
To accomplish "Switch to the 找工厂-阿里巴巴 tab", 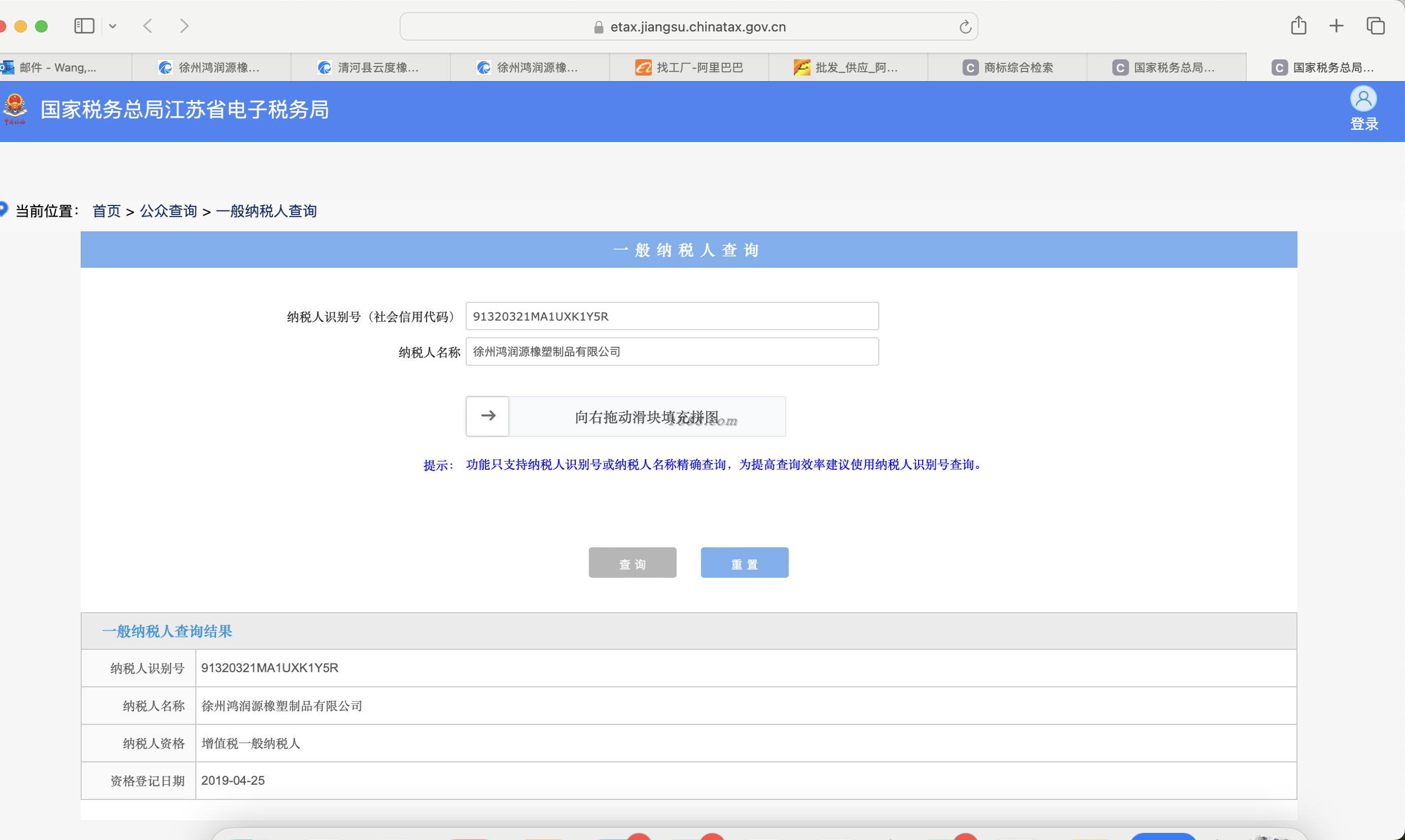I will pyautogui.click(x=689, y=68).
